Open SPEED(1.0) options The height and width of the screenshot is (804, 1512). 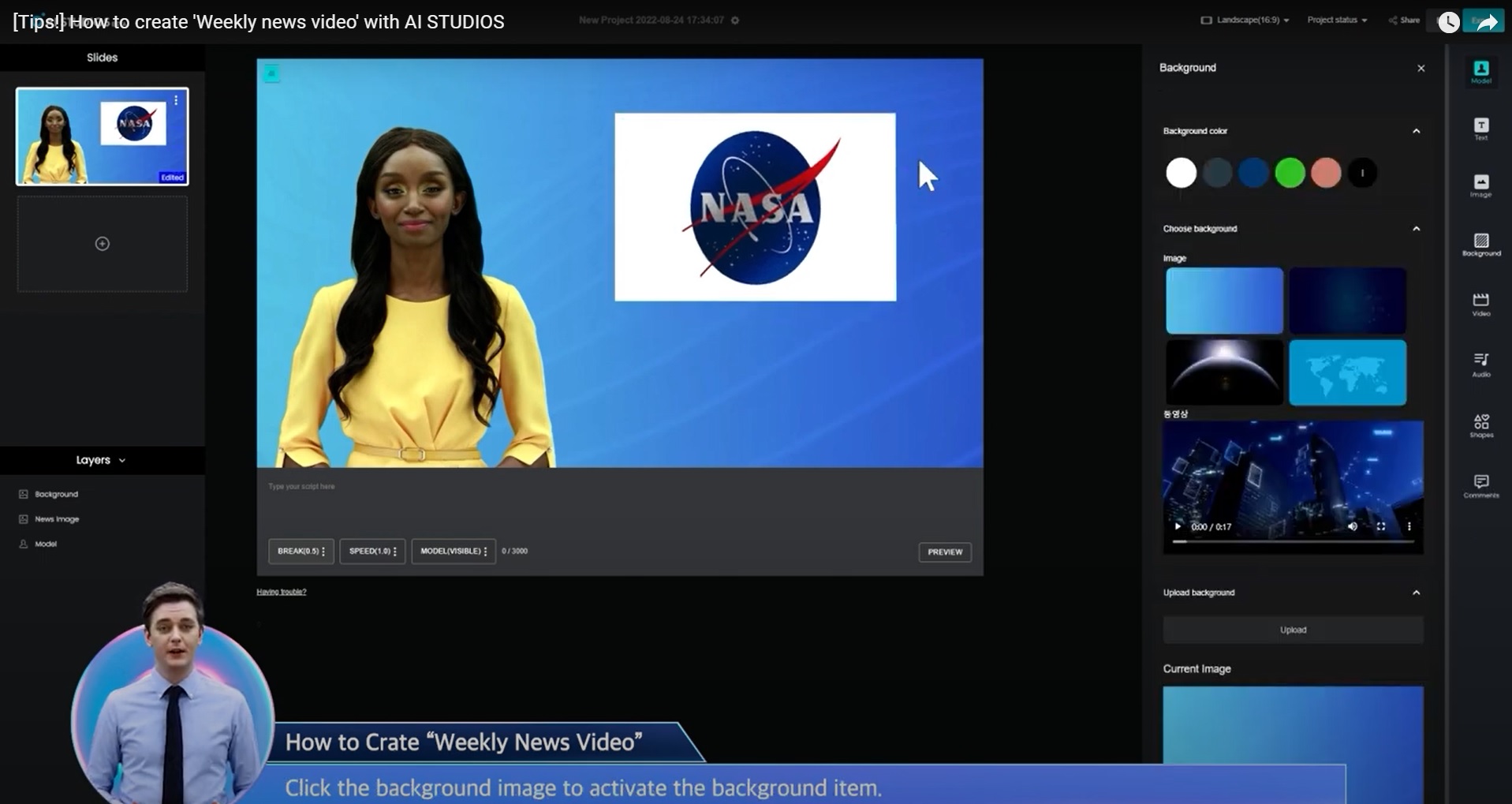point(373,552)
